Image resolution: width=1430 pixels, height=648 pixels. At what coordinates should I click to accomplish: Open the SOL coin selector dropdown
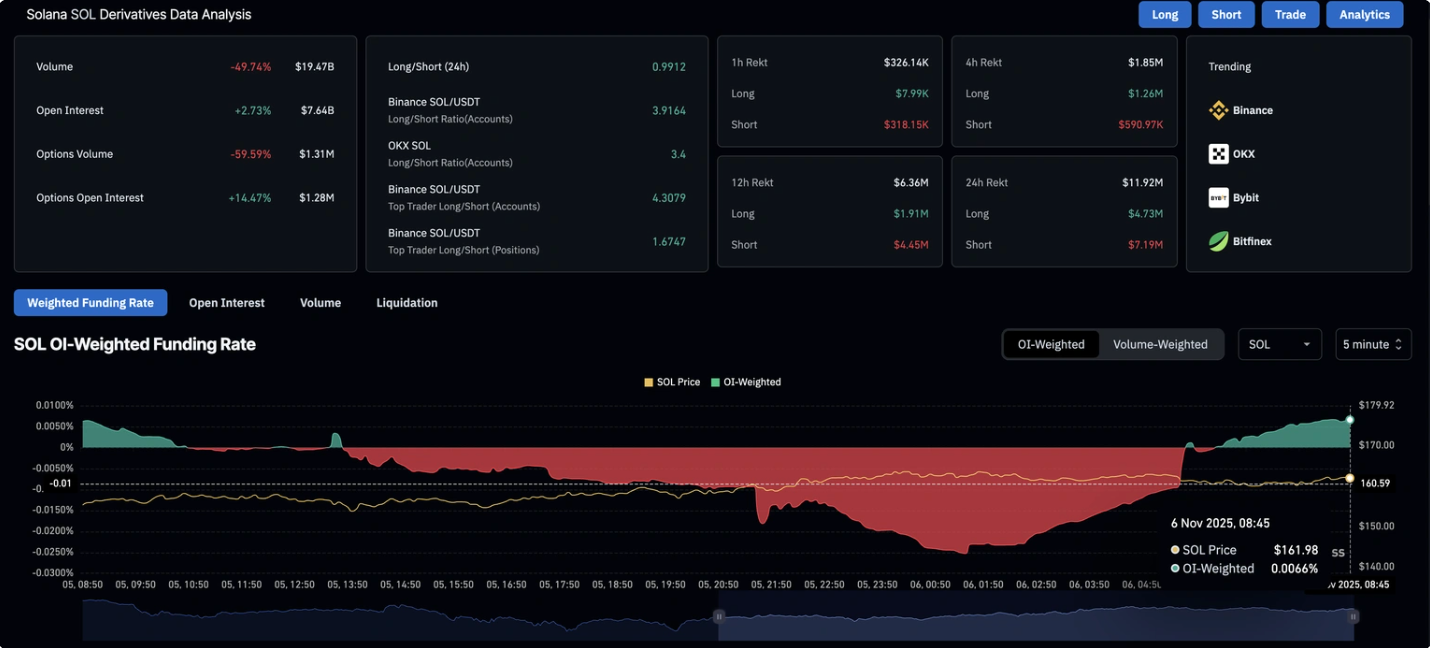coord(1280,343)
